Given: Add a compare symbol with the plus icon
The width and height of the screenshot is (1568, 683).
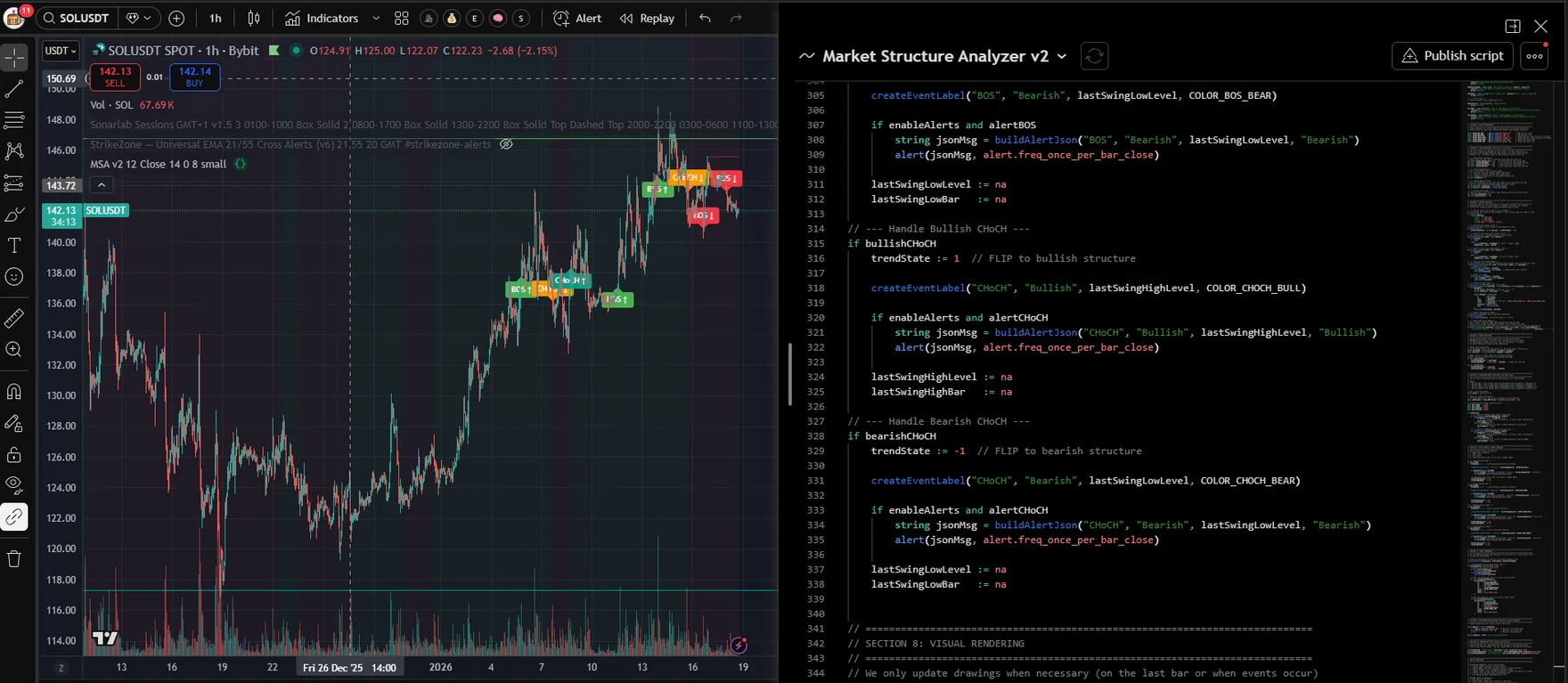Looking at the screenshot, I should (176, 18).
